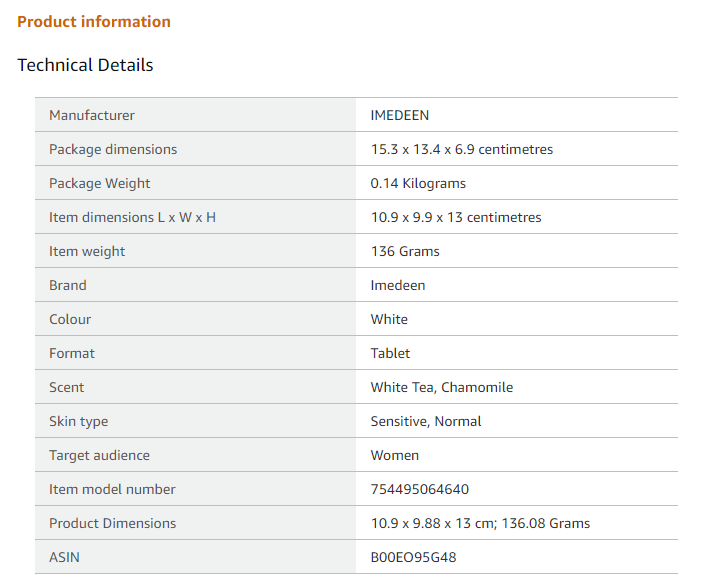708x584 pixels.
Task: Select the 10.9 x 9.88 x 13 cm; 136.08 Grams value
Action: pyautogui.click(x=480, y=523)
